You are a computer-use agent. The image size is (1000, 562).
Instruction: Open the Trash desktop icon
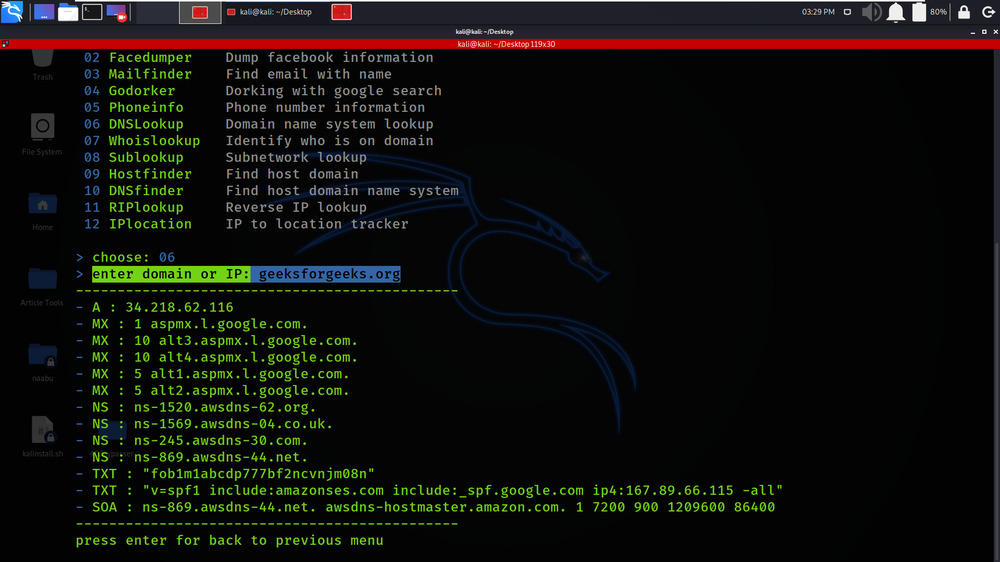coord(43,66)
